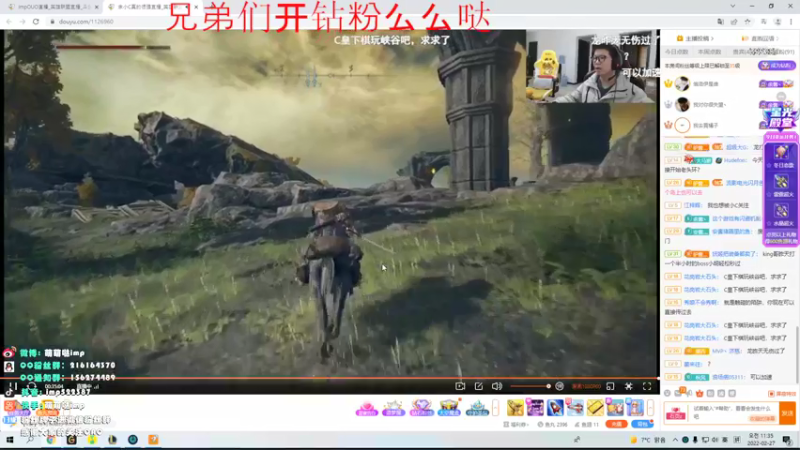The image size is (800, 450).
Task: Open the blue spaceship activity badge
Action: point(477,408)
